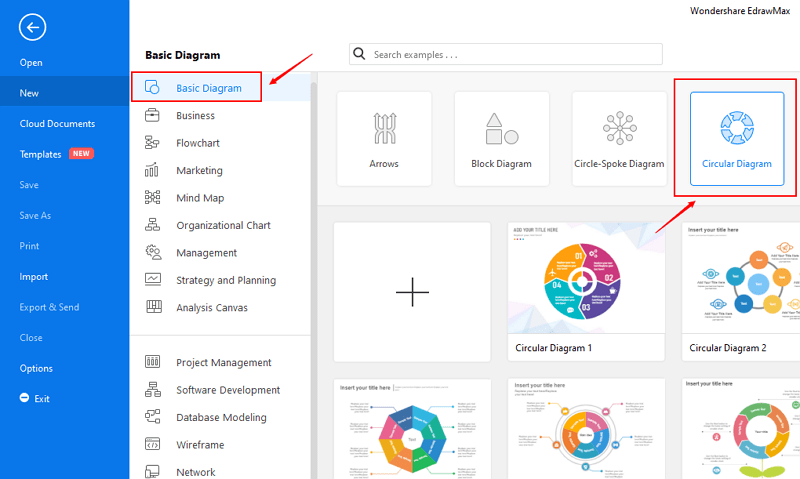
Task: Click the Exit minus-circle icon
Action: click(24, 397)
